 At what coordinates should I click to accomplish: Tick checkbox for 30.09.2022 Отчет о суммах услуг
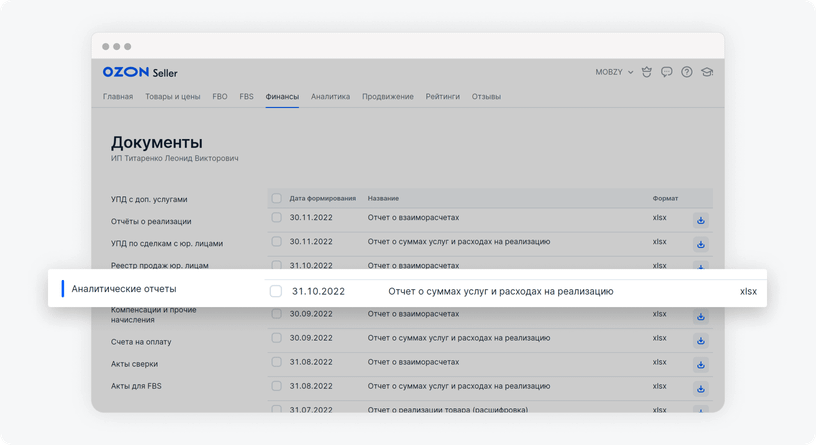(x=276, y=338)
